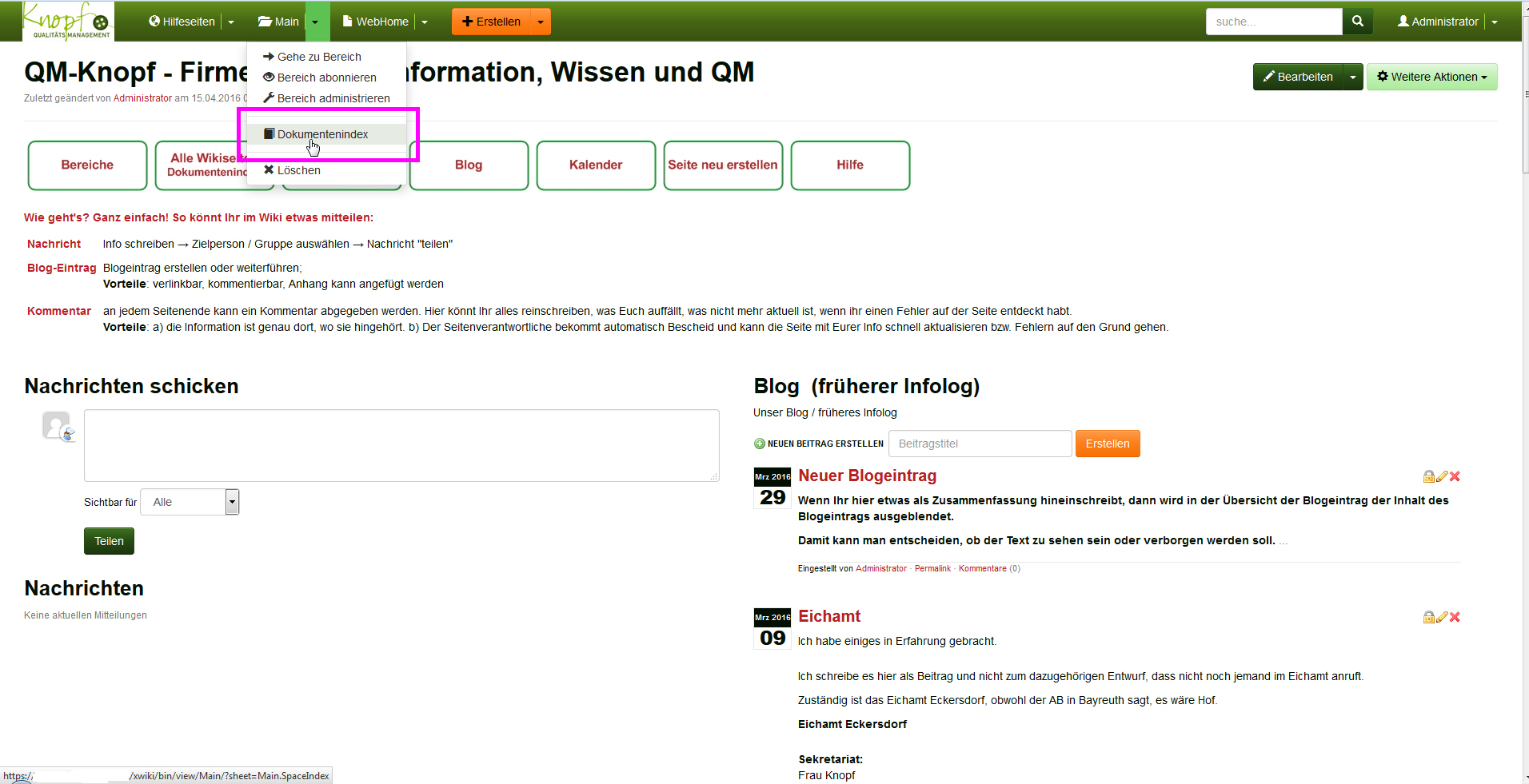Click the magnifier search button

coord(1357,22)
